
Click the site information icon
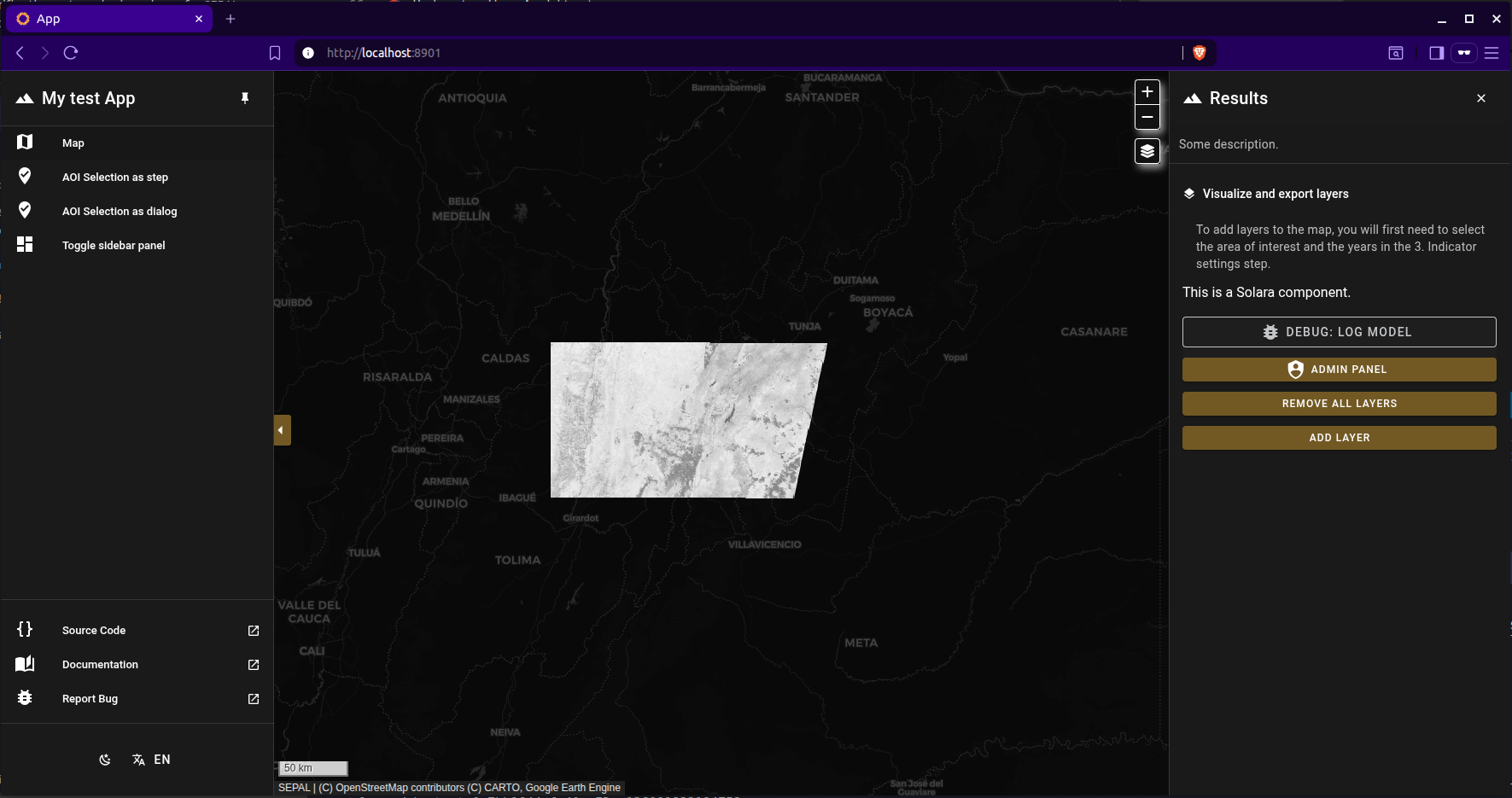click(308, 53)
